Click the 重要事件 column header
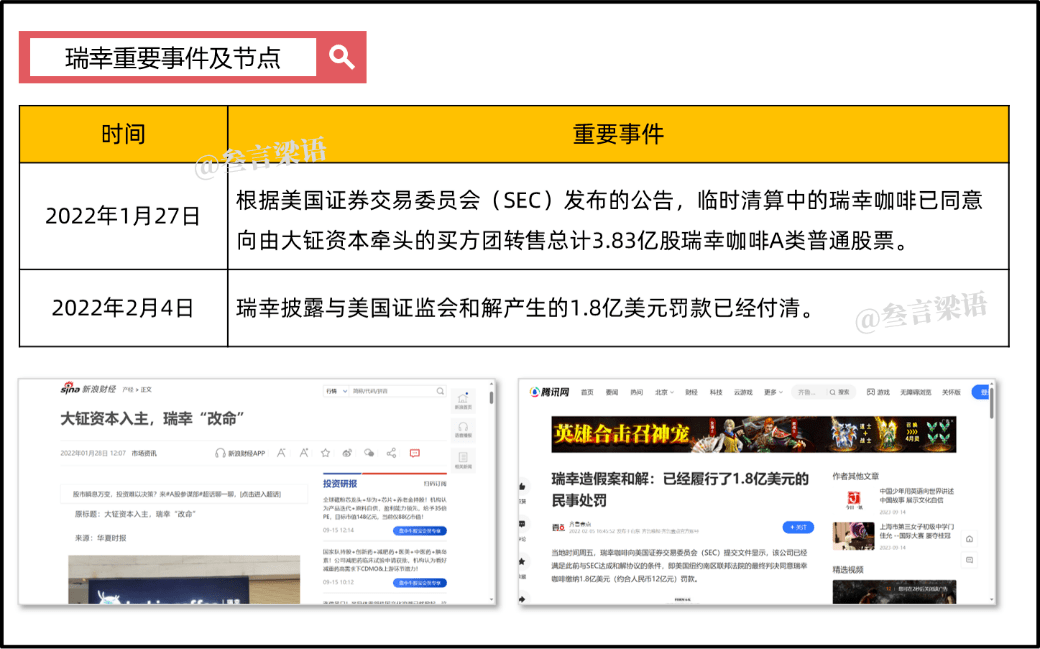This screenshot has width=1040, height=649. (x=618, y=134)
